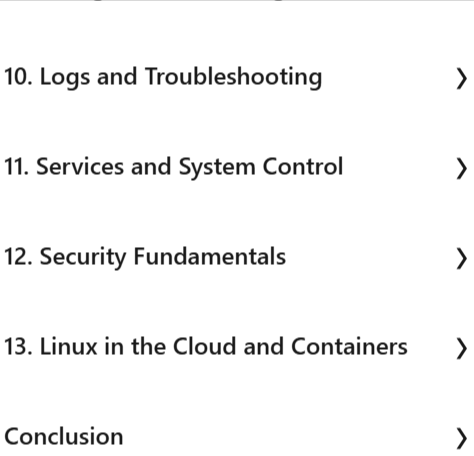474x456 pixels.
Task: Select the word Troubleshooting in chapter 10
Action: [x=234, y=78]
